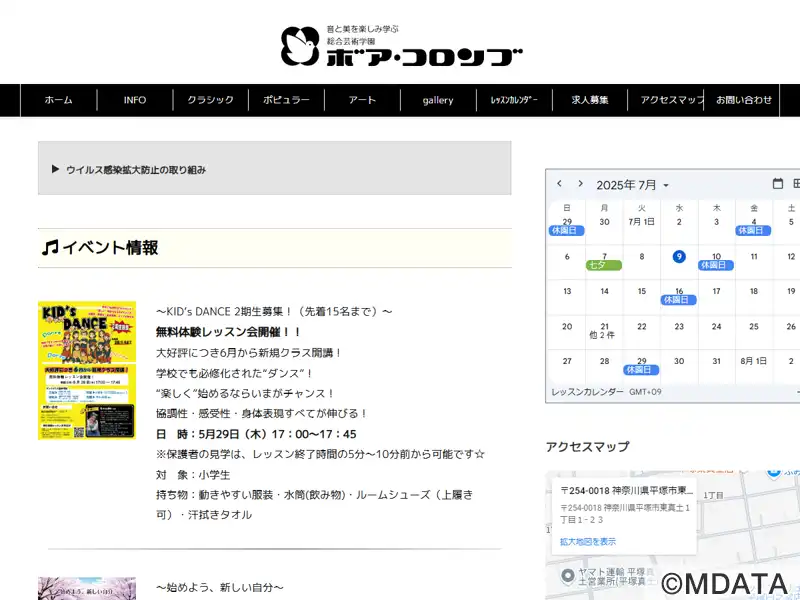
Task: Select highlighted date 9 in calendar
Action: click(679, 257)
